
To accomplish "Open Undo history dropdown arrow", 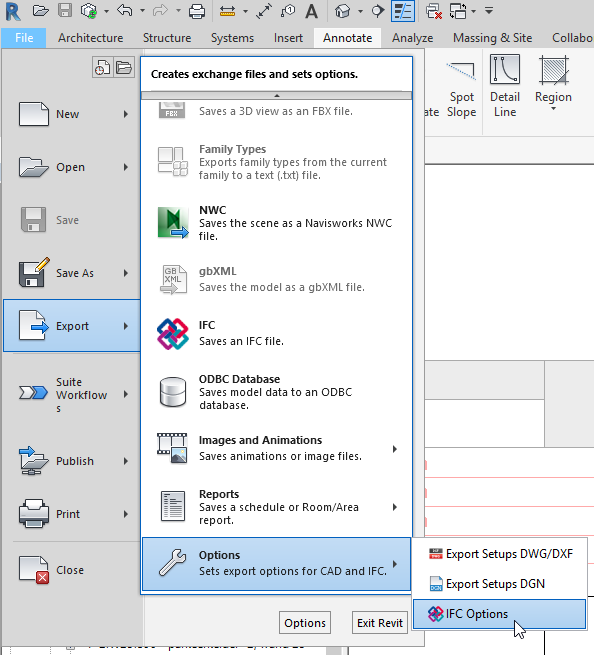I will coord(142,11).
